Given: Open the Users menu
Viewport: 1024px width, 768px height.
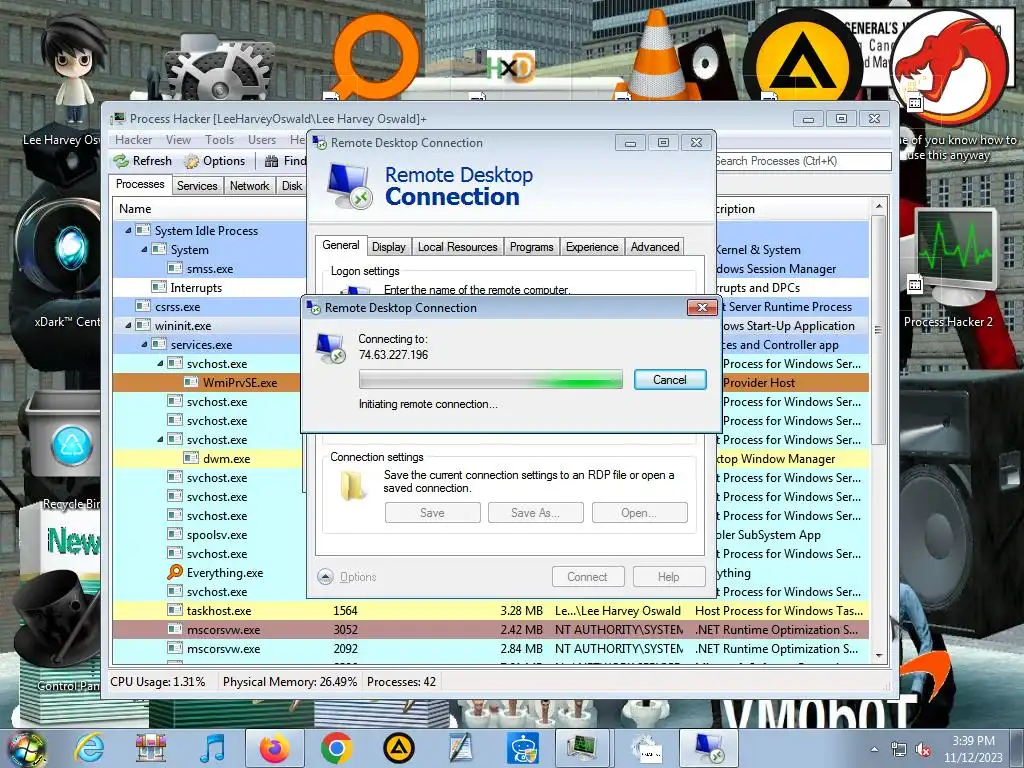Looking at the screenshot, I should click(x=262, y=140).
